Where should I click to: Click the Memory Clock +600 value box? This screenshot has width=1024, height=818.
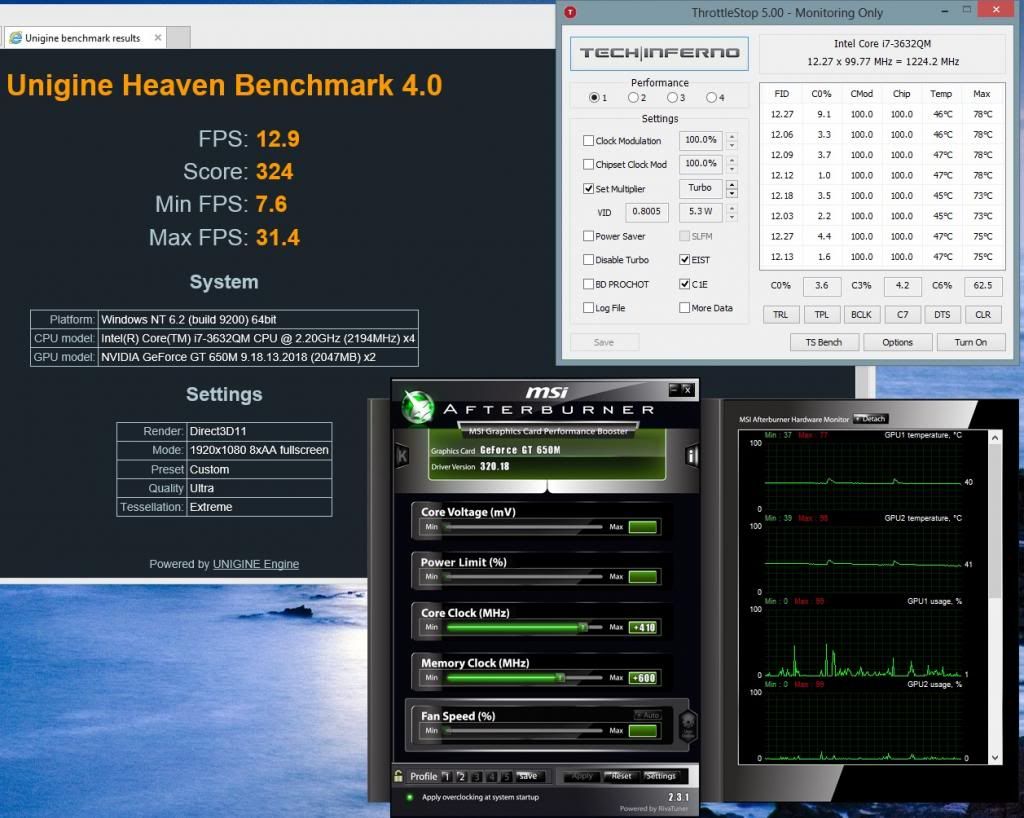[x=643, y=678]
